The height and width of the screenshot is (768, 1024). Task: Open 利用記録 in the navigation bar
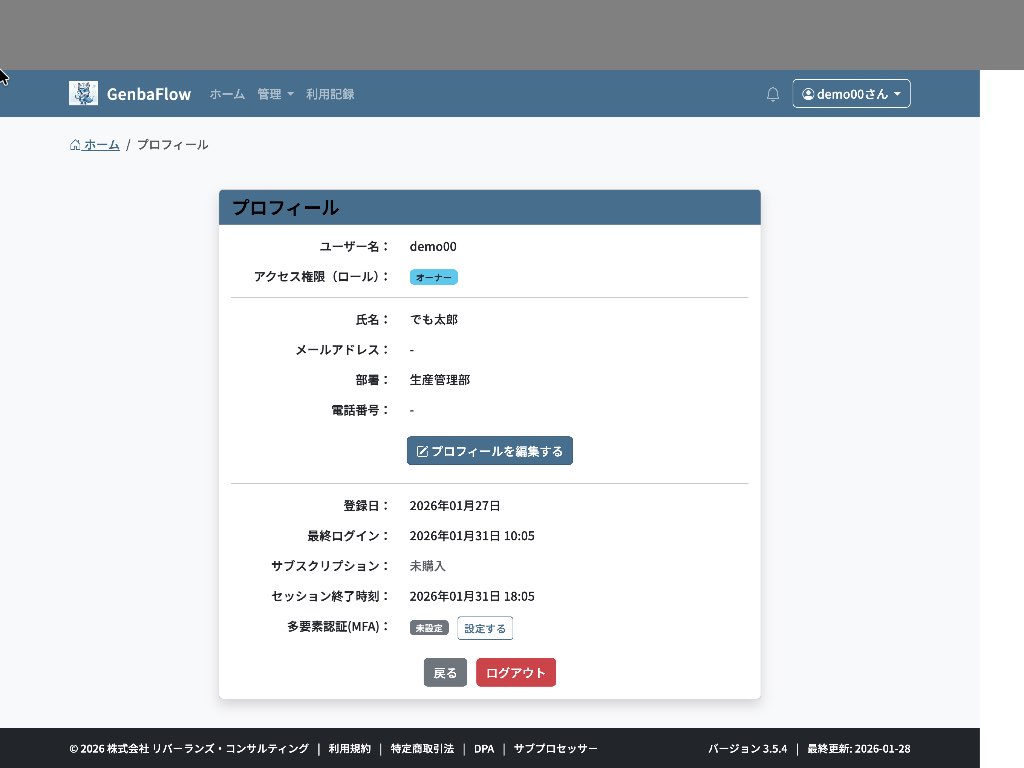330,94
